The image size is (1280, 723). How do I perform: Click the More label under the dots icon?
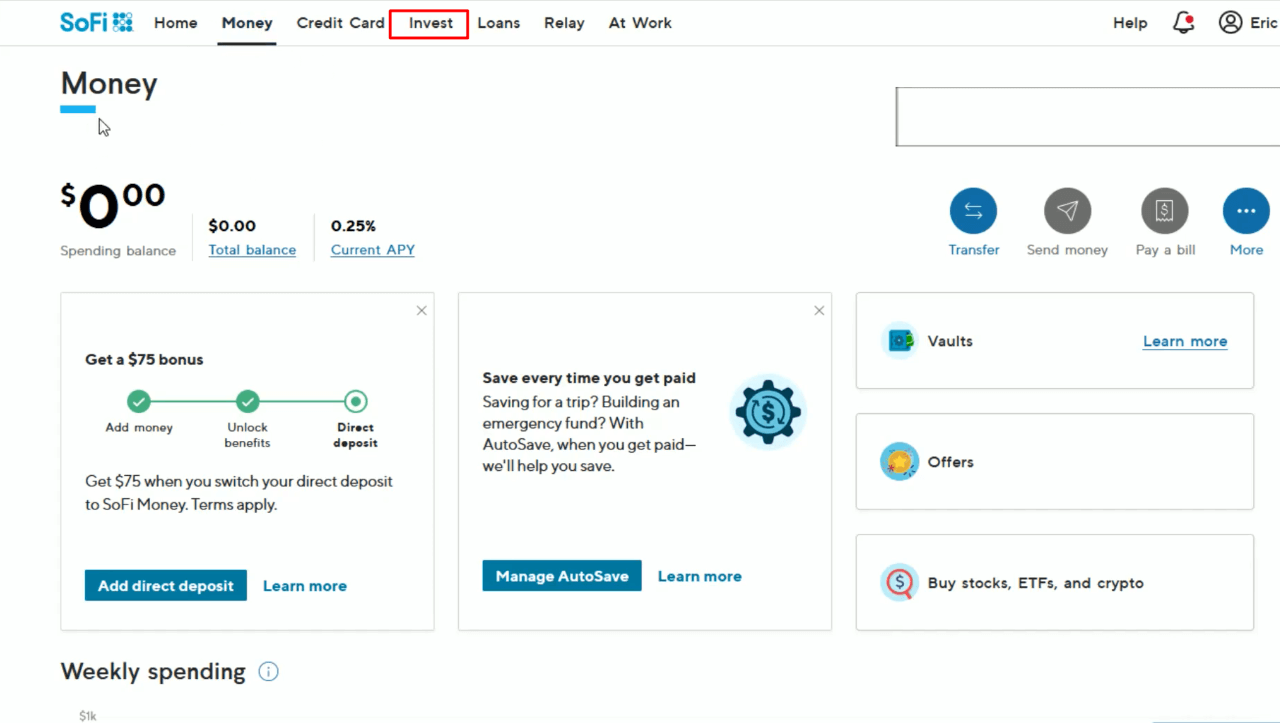coord(1246,250)
